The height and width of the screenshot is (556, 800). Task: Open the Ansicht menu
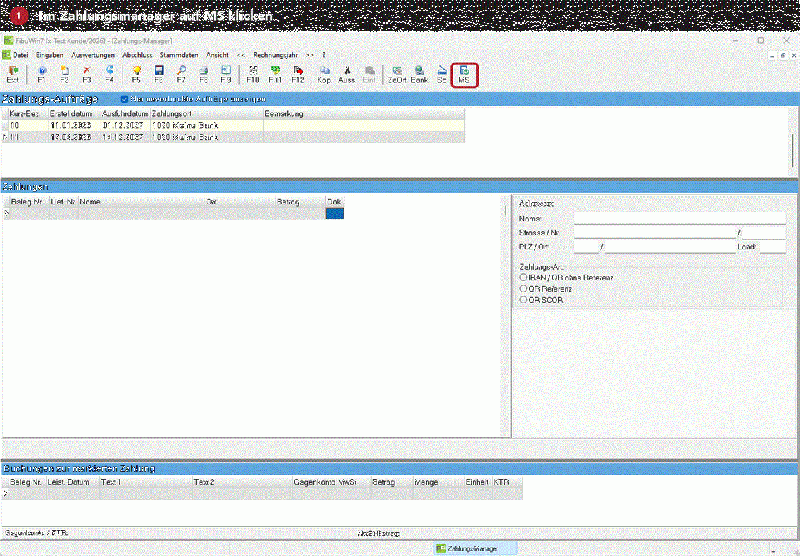pyautogui.click(x=217, y=55)
